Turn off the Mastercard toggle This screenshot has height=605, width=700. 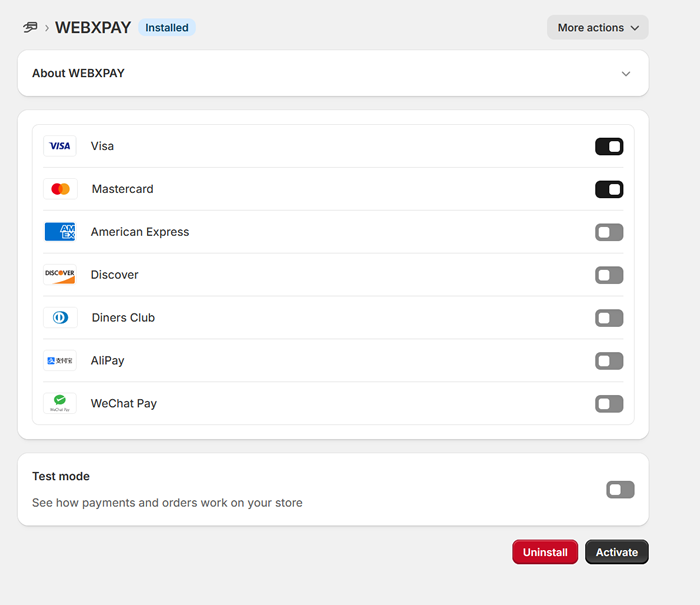(x=609, y=190)
